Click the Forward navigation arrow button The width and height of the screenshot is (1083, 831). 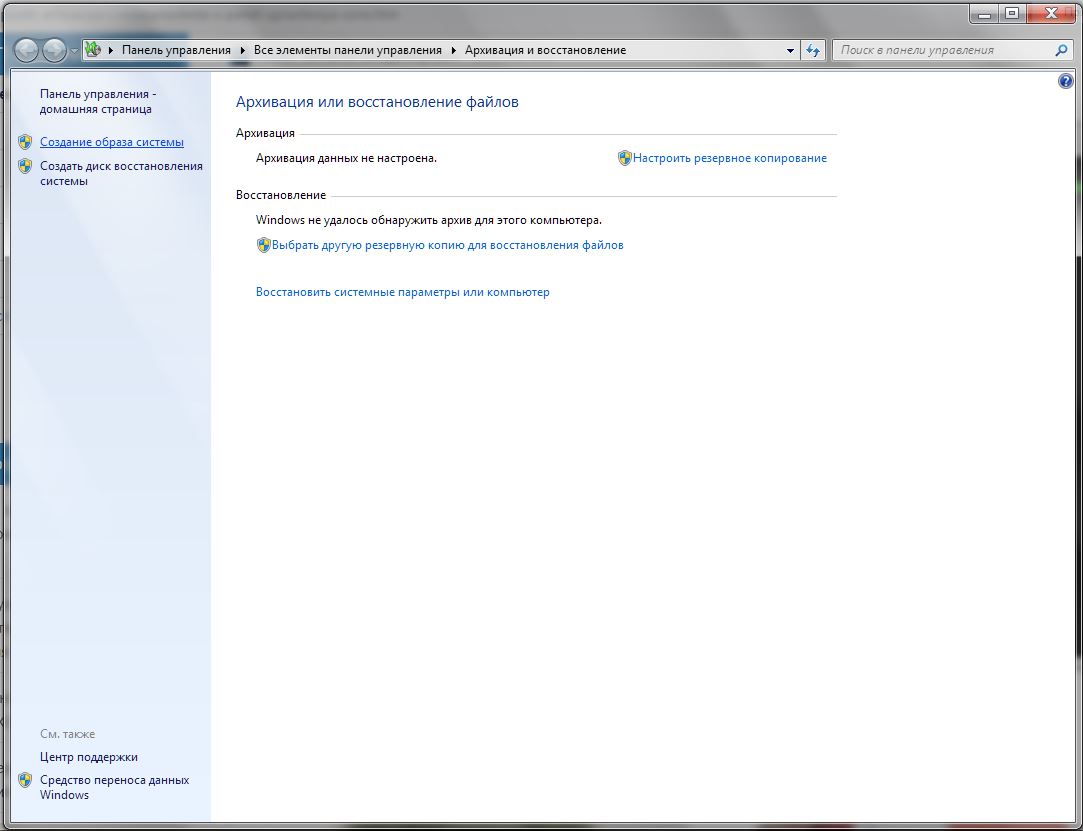pyautogui.click(x=55, y=50)
